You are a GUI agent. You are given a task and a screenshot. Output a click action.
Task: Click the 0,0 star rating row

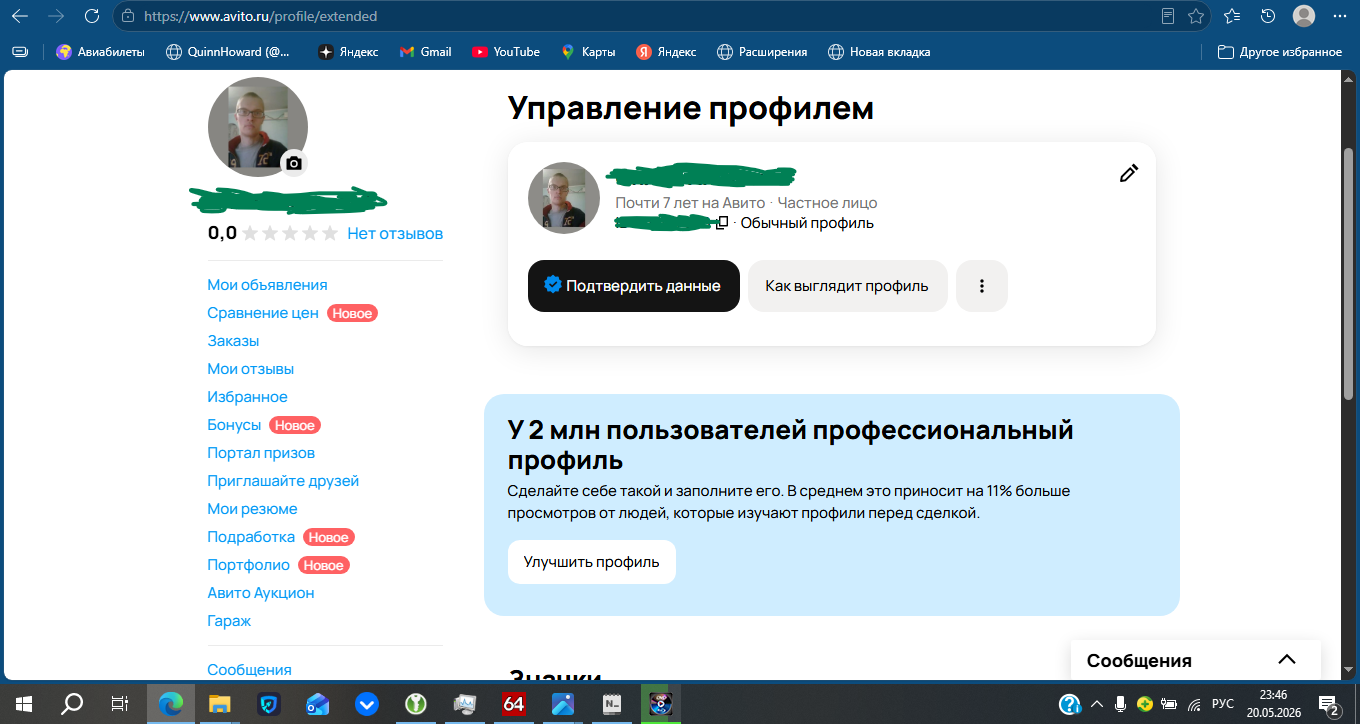[x=275, y=233]
